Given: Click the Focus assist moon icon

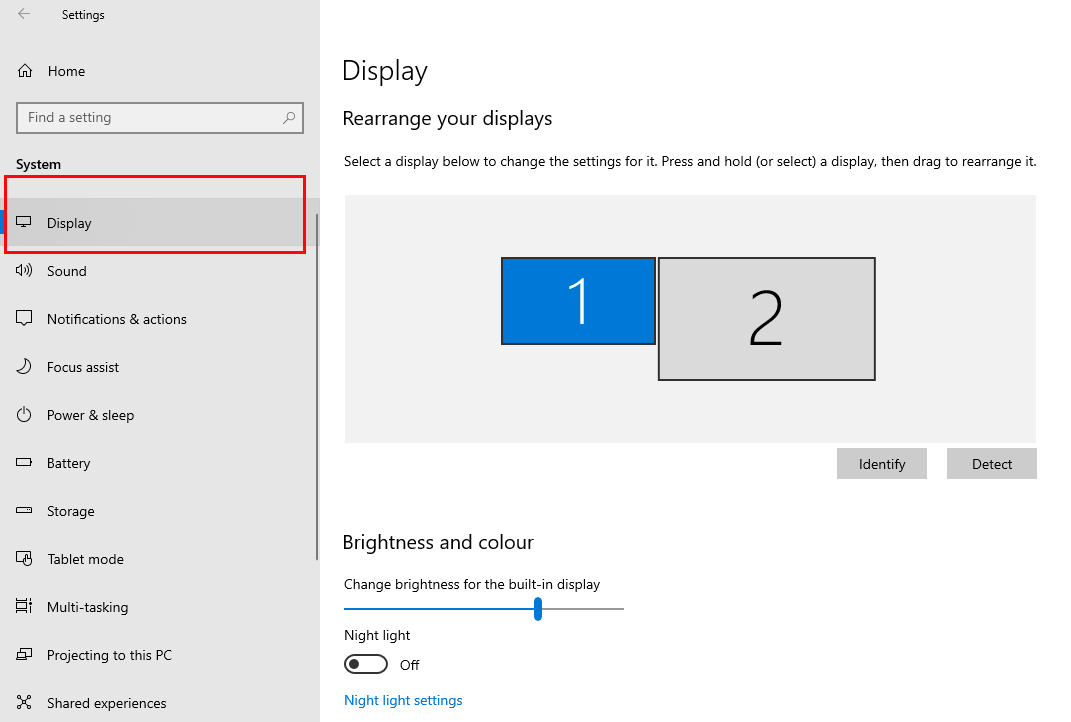Looking at the screenshot, I should [x=24, y=366].
